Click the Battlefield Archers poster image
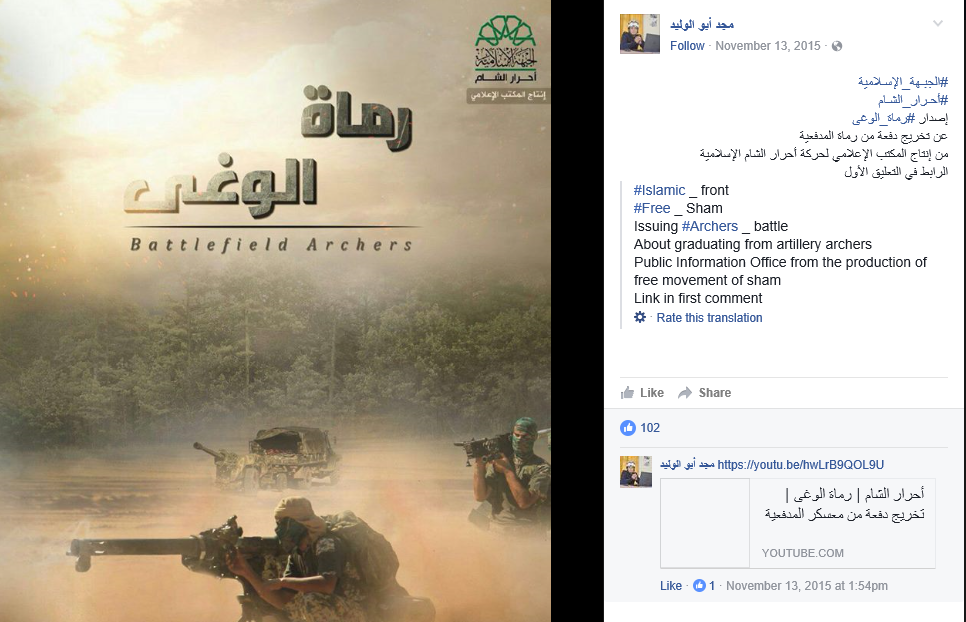The height and width of the screenshot is (622, 966). [275, 311]
